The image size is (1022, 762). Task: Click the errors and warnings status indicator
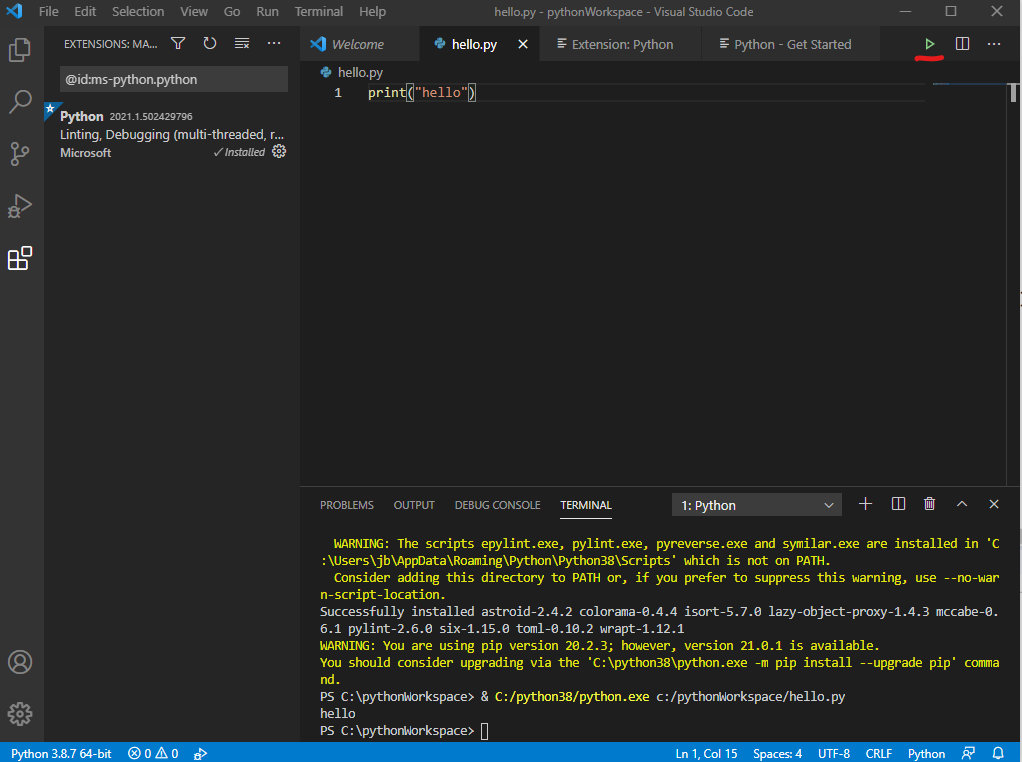coord(153,754)
